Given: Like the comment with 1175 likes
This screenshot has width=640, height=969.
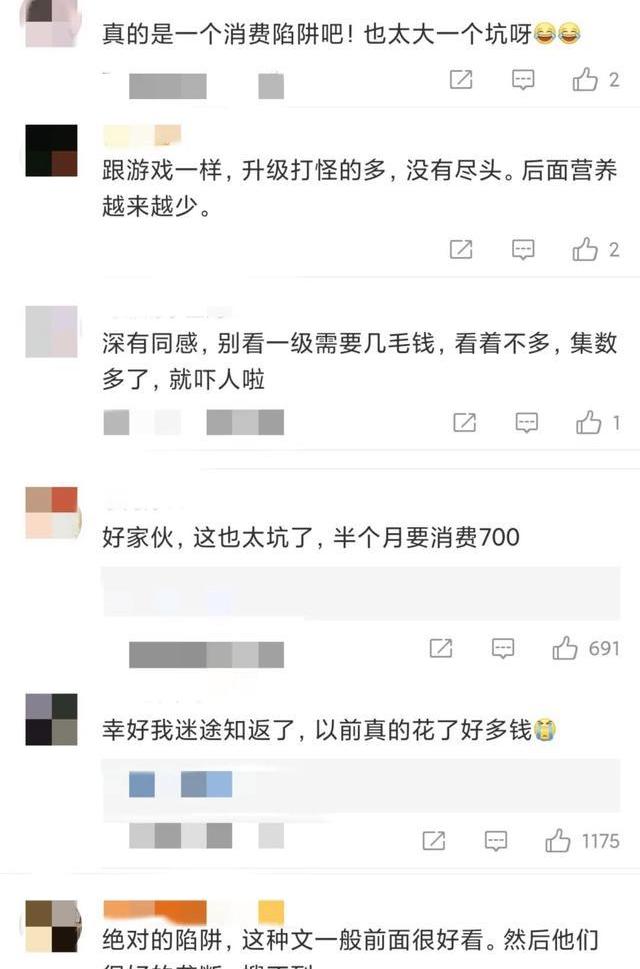Looking at the screenshot, I should [x=557, y=841].
